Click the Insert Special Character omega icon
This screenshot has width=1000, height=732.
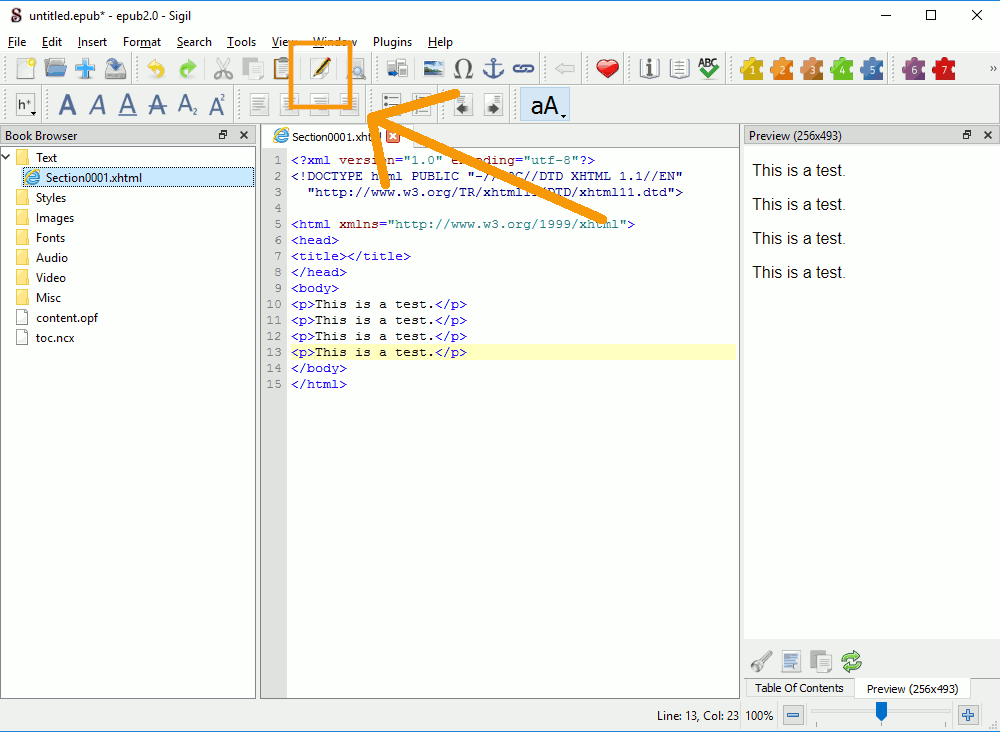(x=463, y=69)
